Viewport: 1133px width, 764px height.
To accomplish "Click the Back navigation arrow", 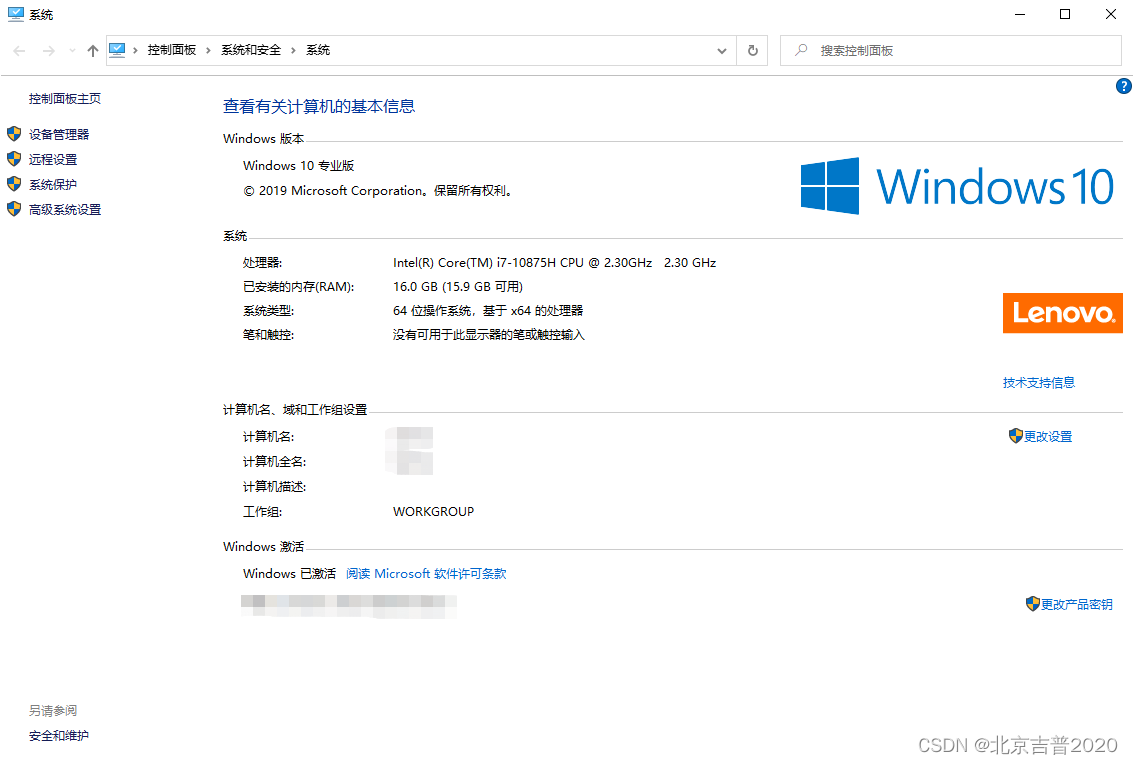I will (20, 51).
